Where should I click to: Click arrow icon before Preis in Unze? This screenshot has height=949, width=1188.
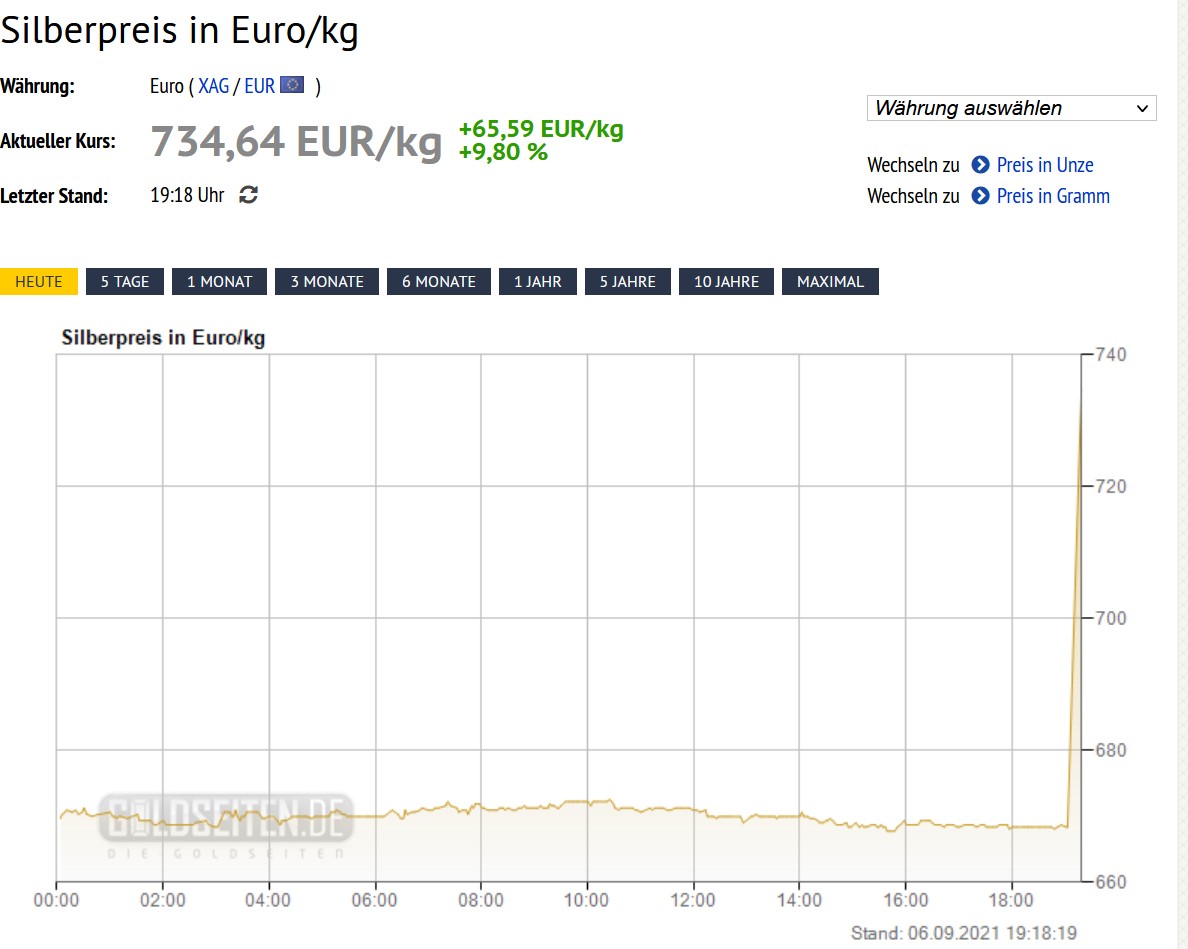tap(980, 165)
